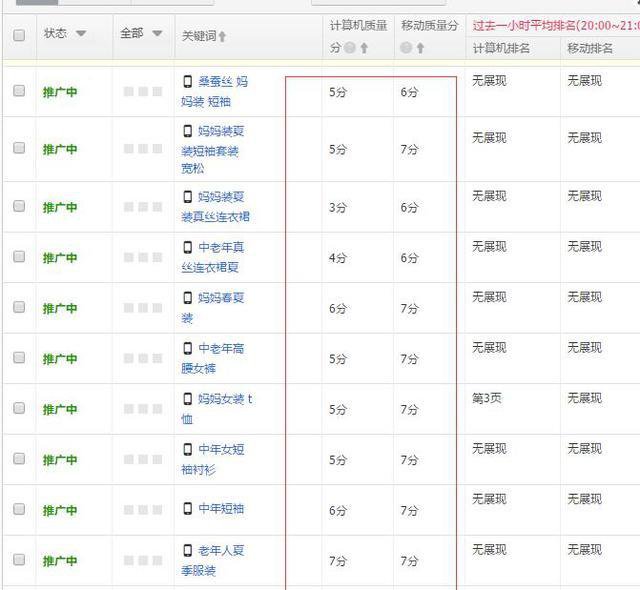Check the row for 妈妈装夏装短袖套装宽松

pos(19,148)
